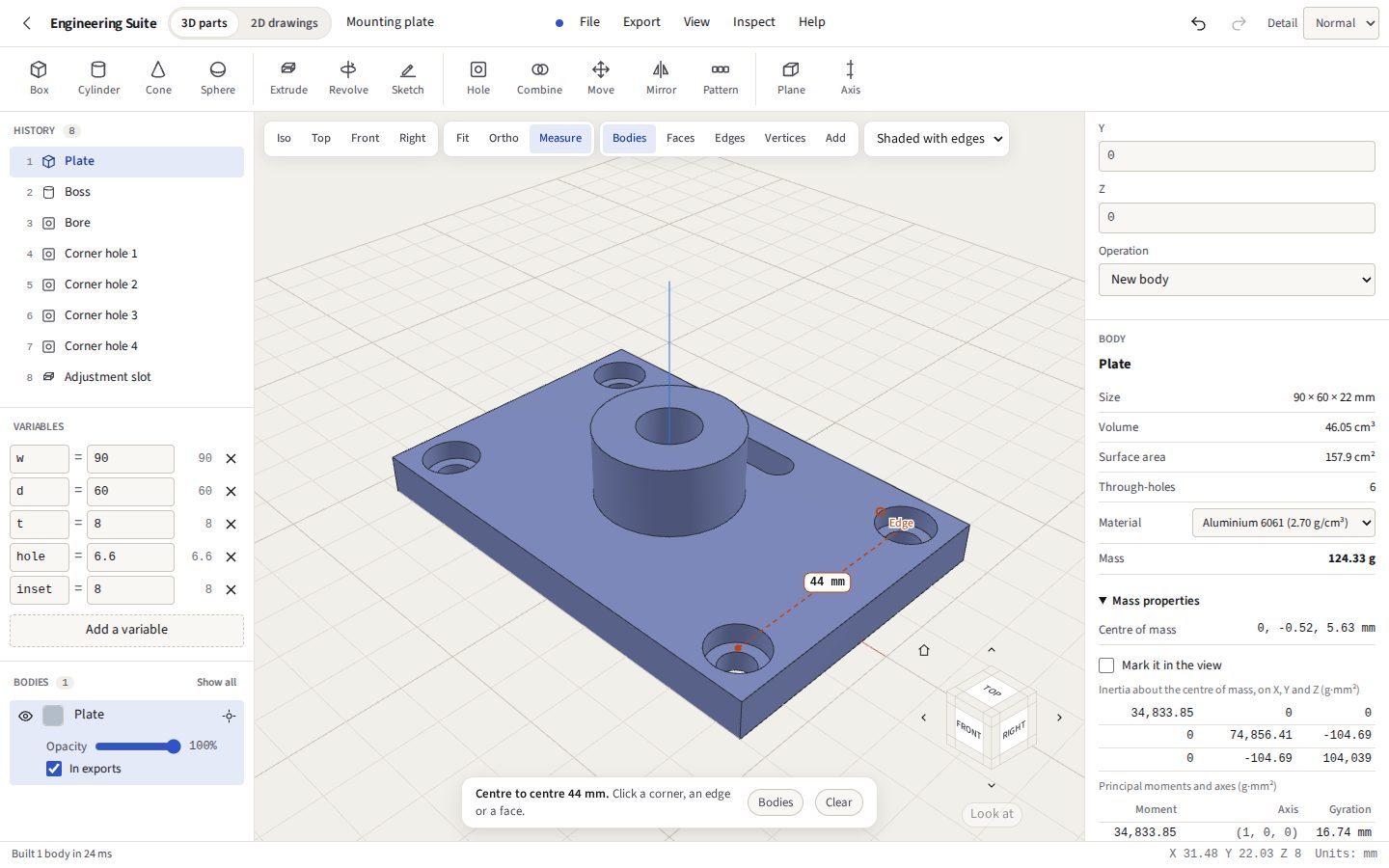This screenshot has width=1389, height=868.
Task: Click Add a variable button
Action: coord(126,630)
